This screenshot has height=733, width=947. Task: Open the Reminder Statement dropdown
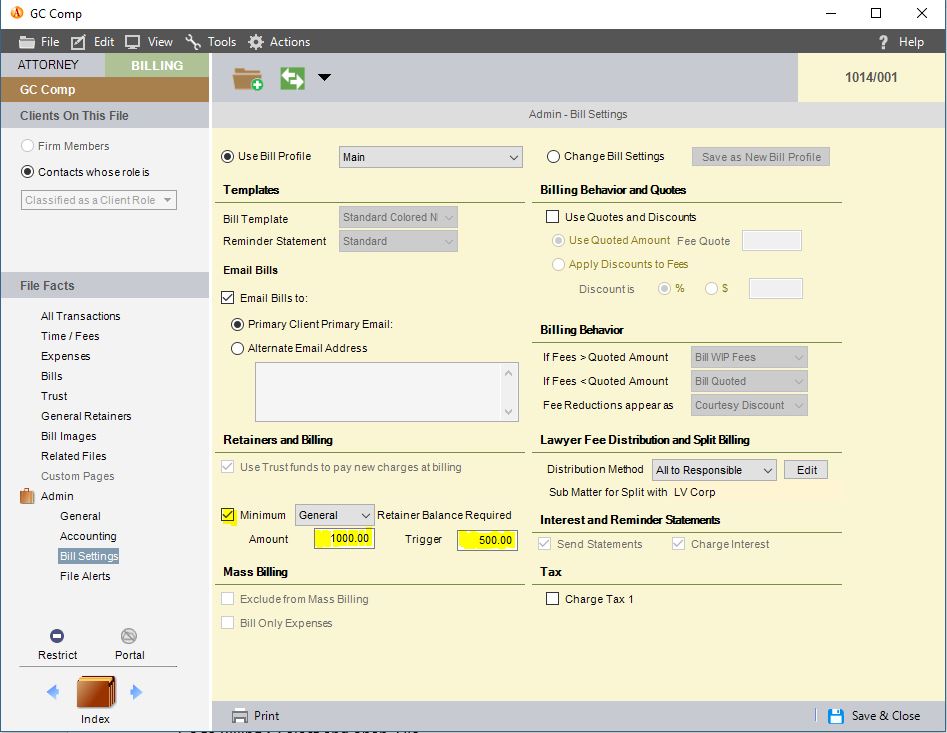398,242
